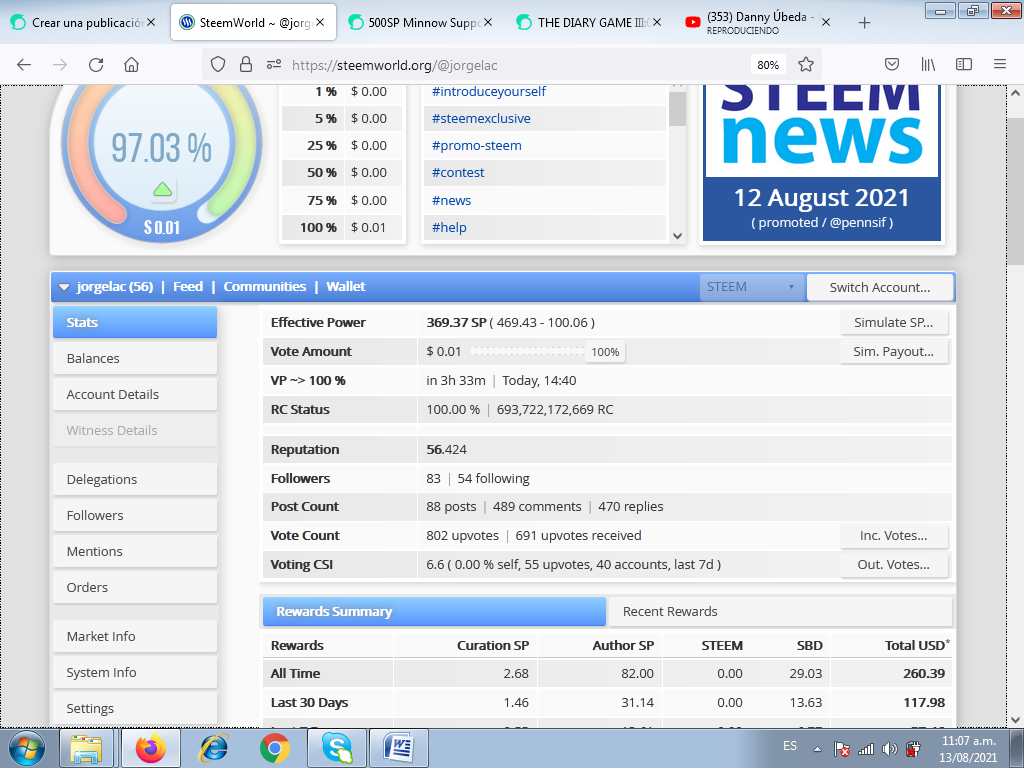Select the Rewards Summary tab

coord(434,612)
